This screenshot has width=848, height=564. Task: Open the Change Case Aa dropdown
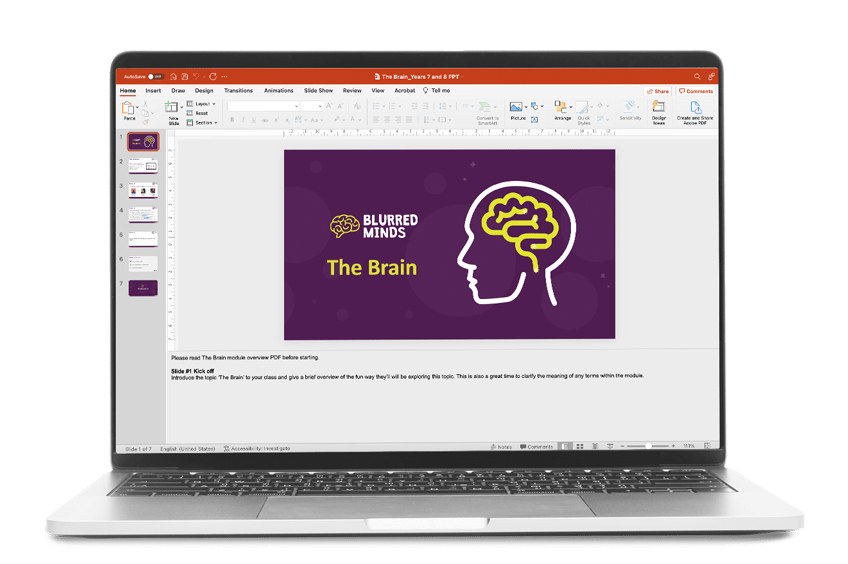pyautogui.click(x=317, y=120)
